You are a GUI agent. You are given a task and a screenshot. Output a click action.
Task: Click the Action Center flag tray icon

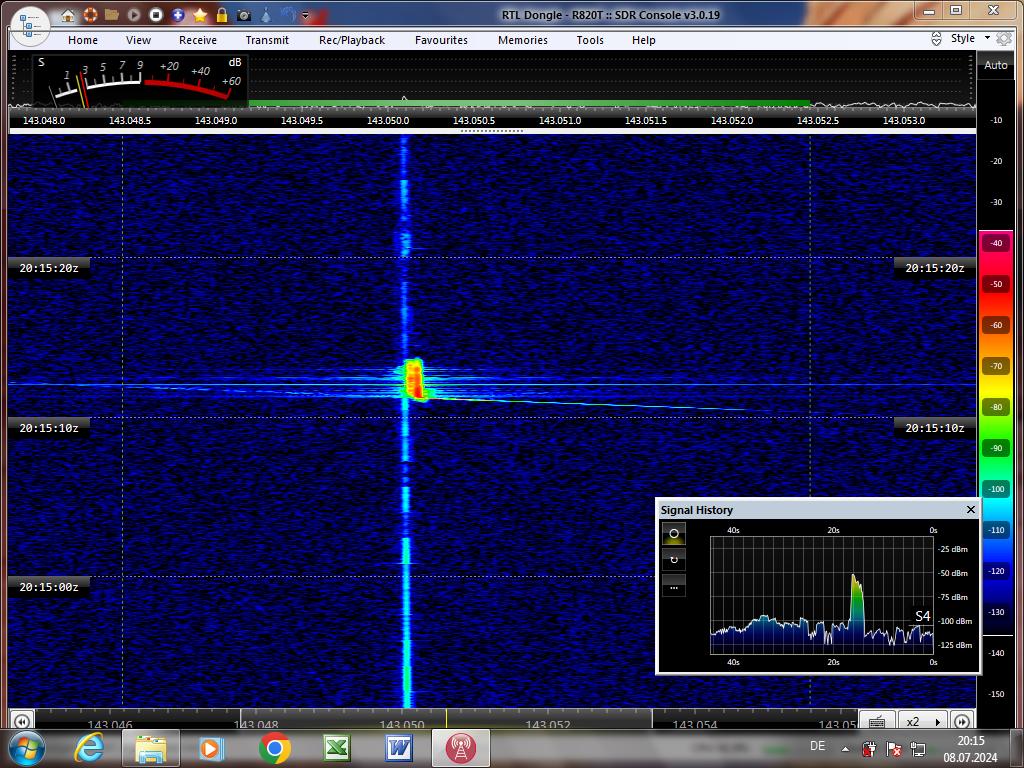[x=894, y=748]
